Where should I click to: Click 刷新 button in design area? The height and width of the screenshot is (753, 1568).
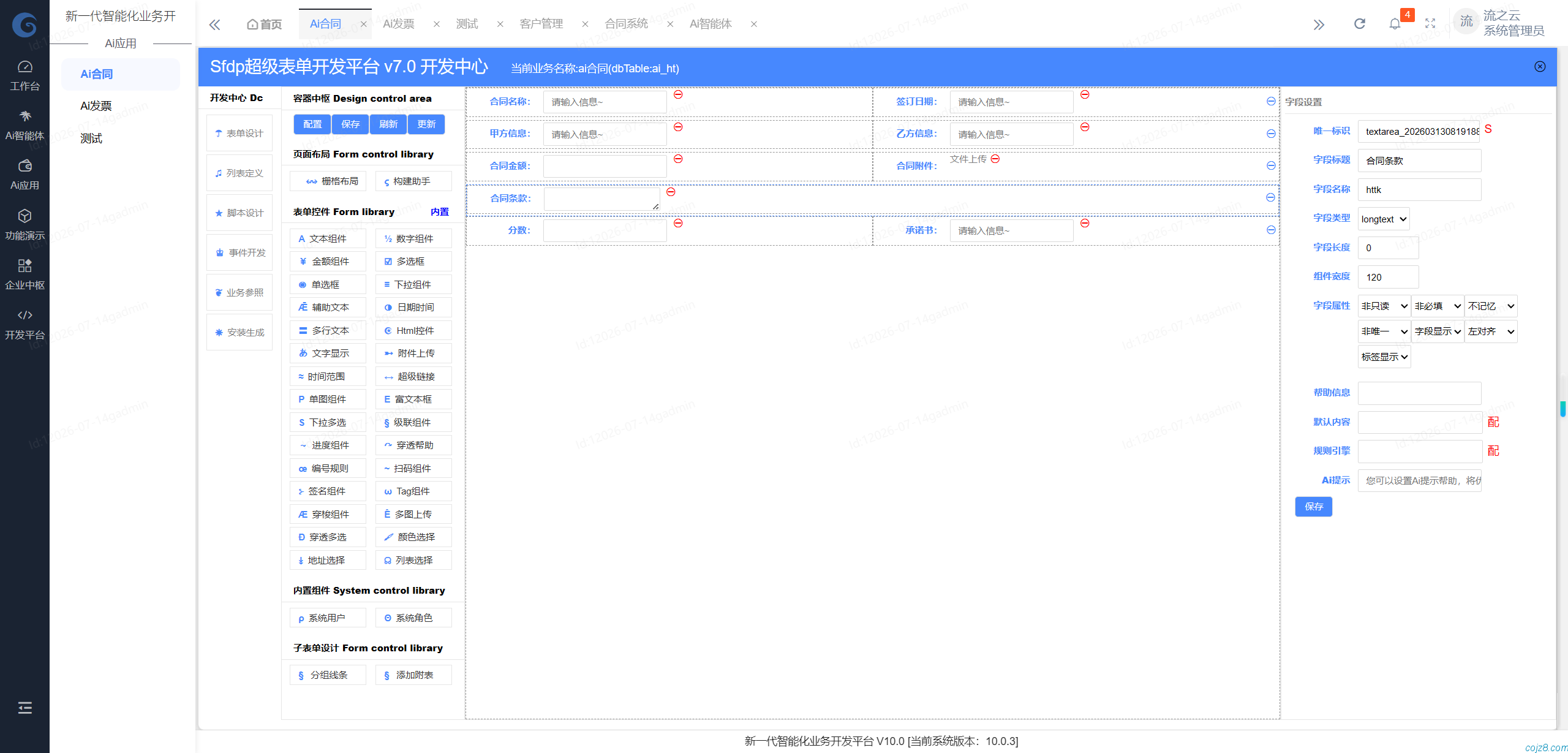point(388,124)
